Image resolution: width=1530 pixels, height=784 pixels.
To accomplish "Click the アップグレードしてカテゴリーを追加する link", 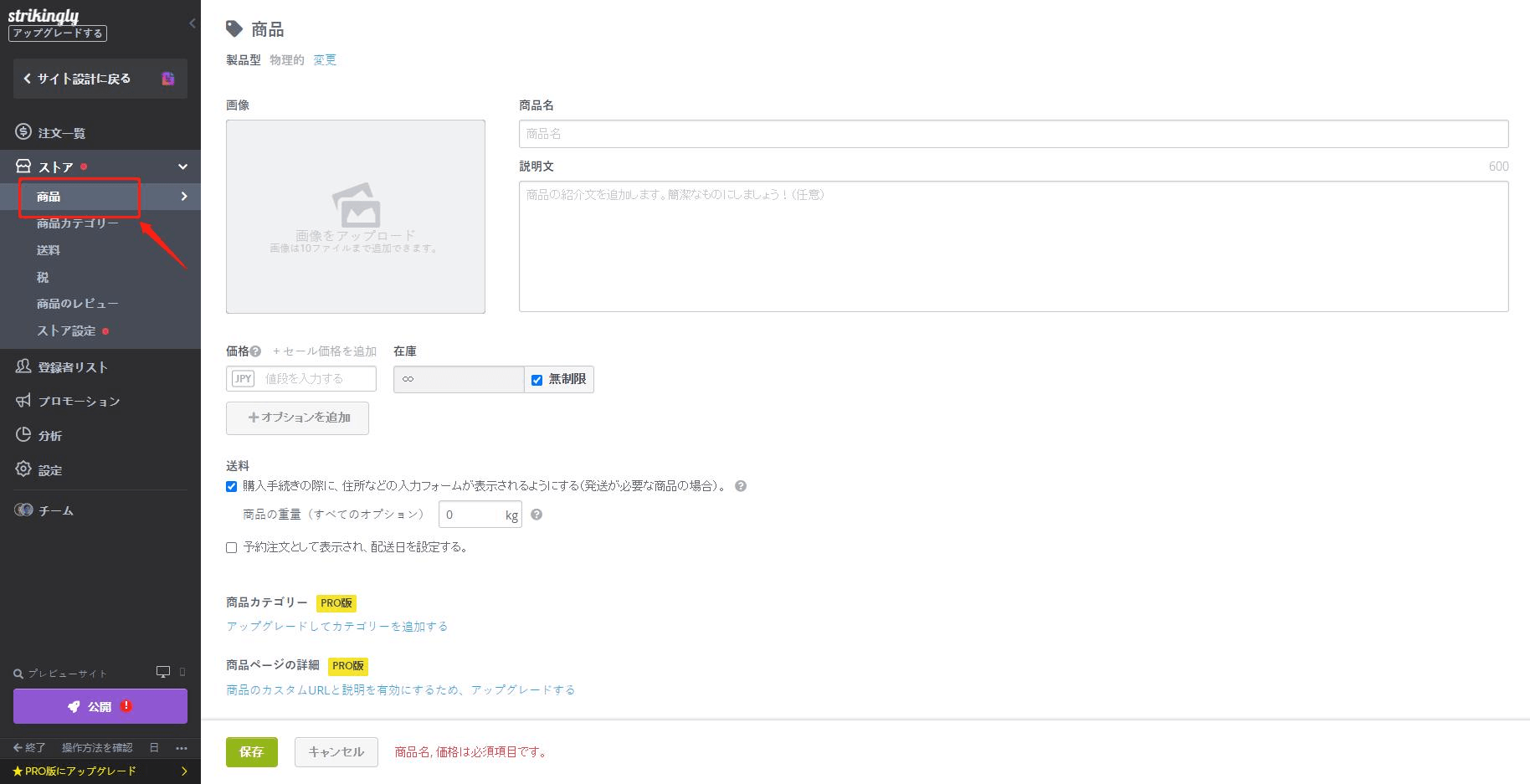I will pyautogui.click(x=336, y=626).
